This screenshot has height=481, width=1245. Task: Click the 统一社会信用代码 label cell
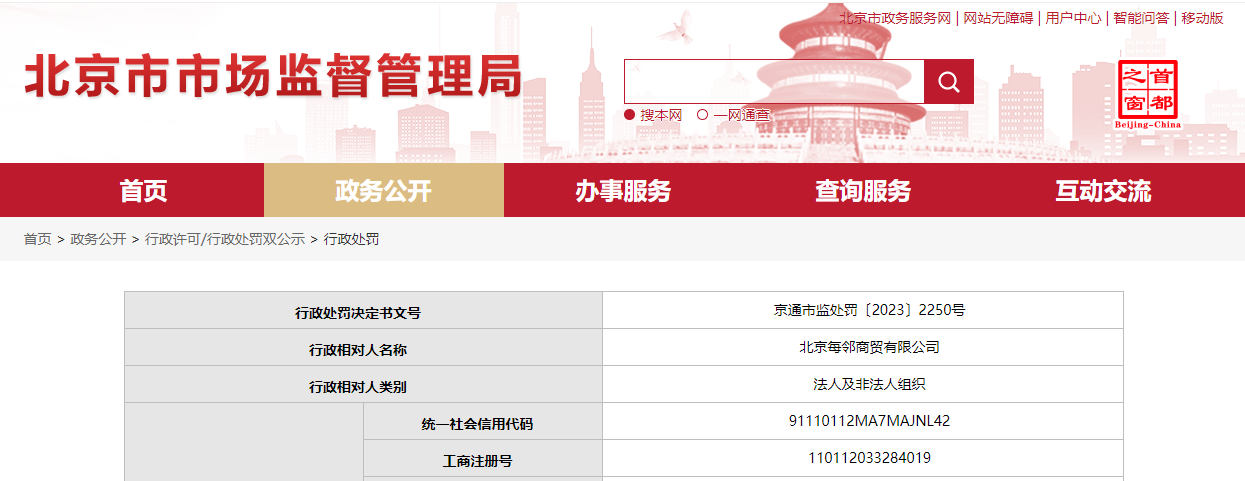(483, 422)
